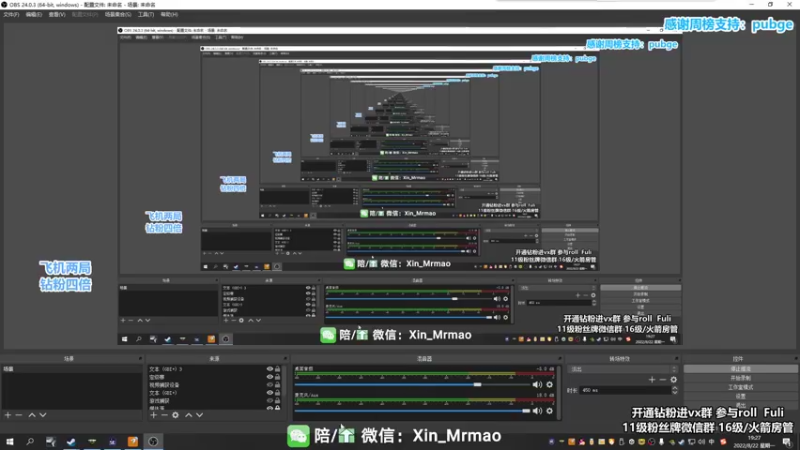This screenshot has height=450, width=800.
Task: Pop out the Scene Transitions dock panel
Action: coord(677,359)
